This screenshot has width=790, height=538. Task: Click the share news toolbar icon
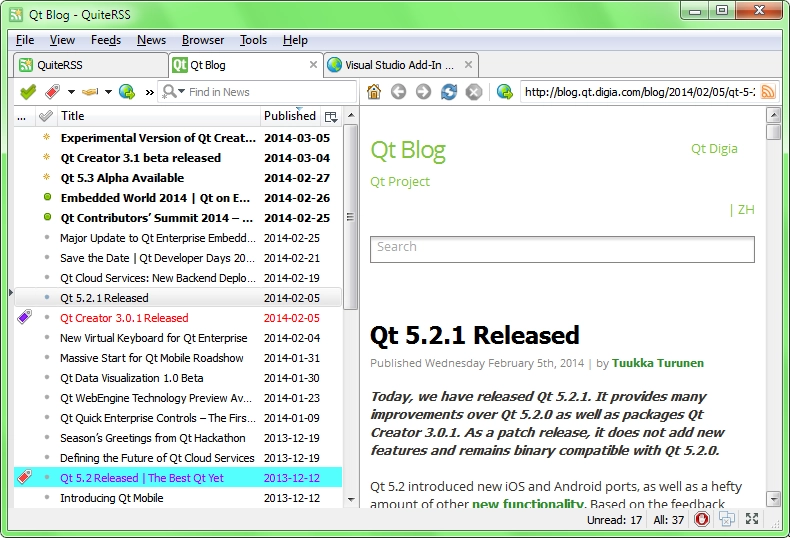90,92
